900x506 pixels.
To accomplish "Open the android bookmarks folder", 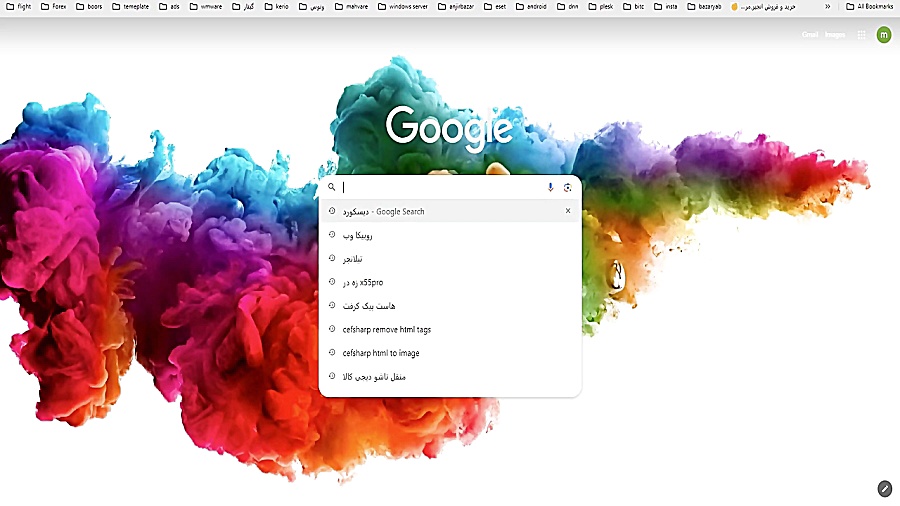I will pyautogui.click(x=531, y=7).
